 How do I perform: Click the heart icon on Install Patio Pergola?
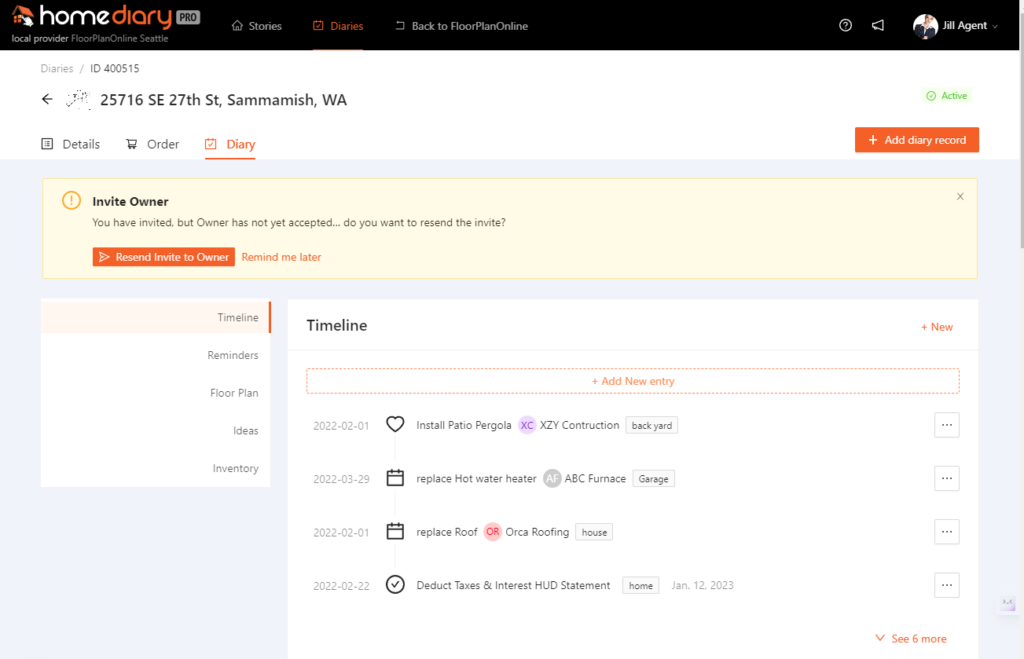[395, 425]
